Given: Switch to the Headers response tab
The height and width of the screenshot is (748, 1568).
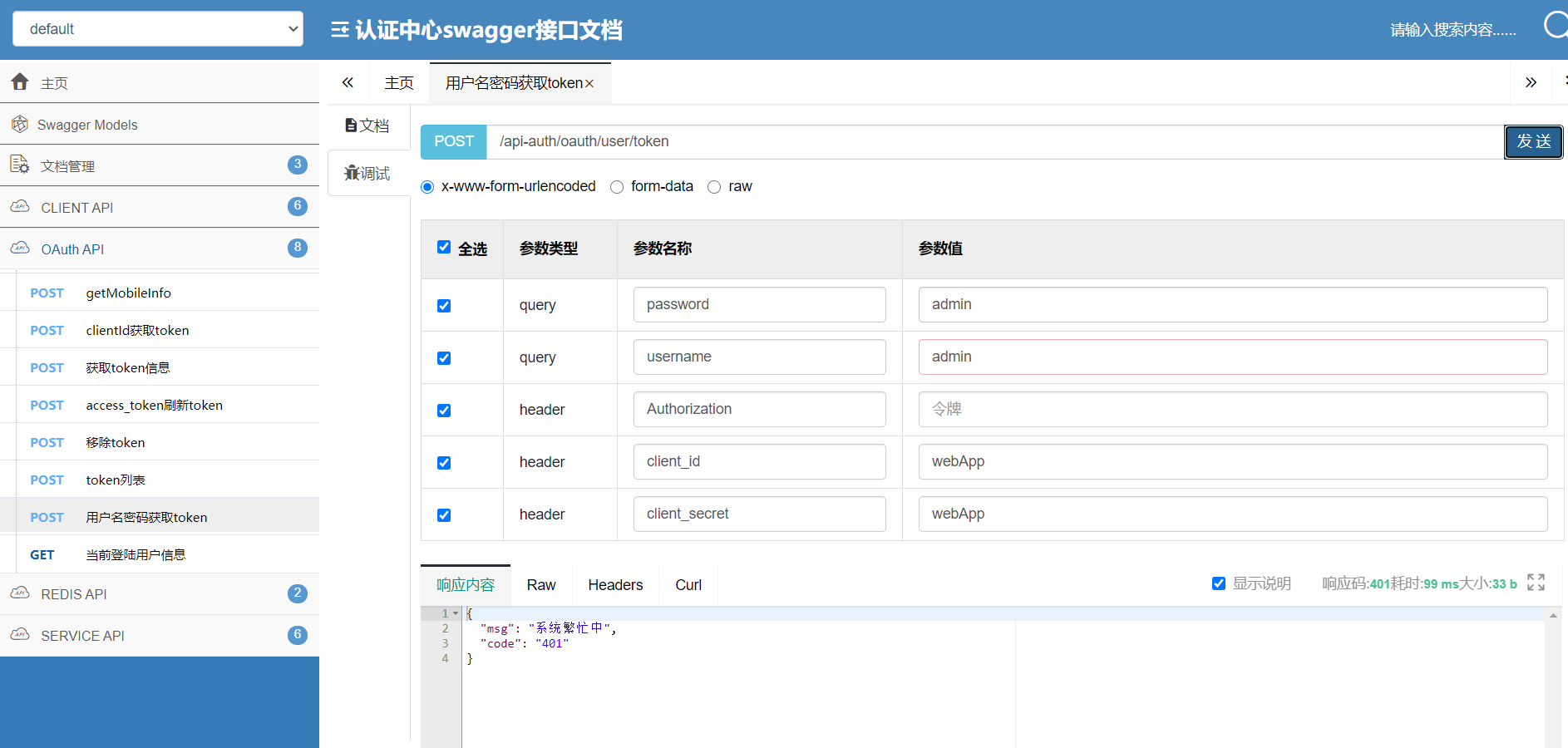Looking at the screenshot, I should tap(615, 585).
